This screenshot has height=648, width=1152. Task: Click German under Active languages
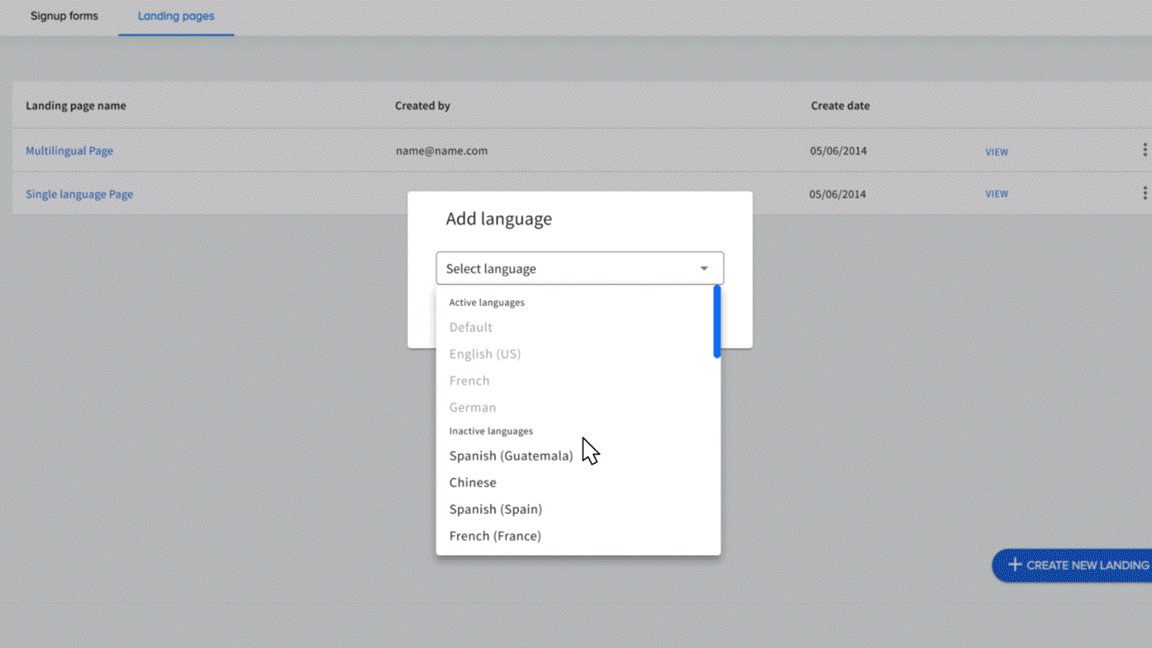[x=472, y=408]
